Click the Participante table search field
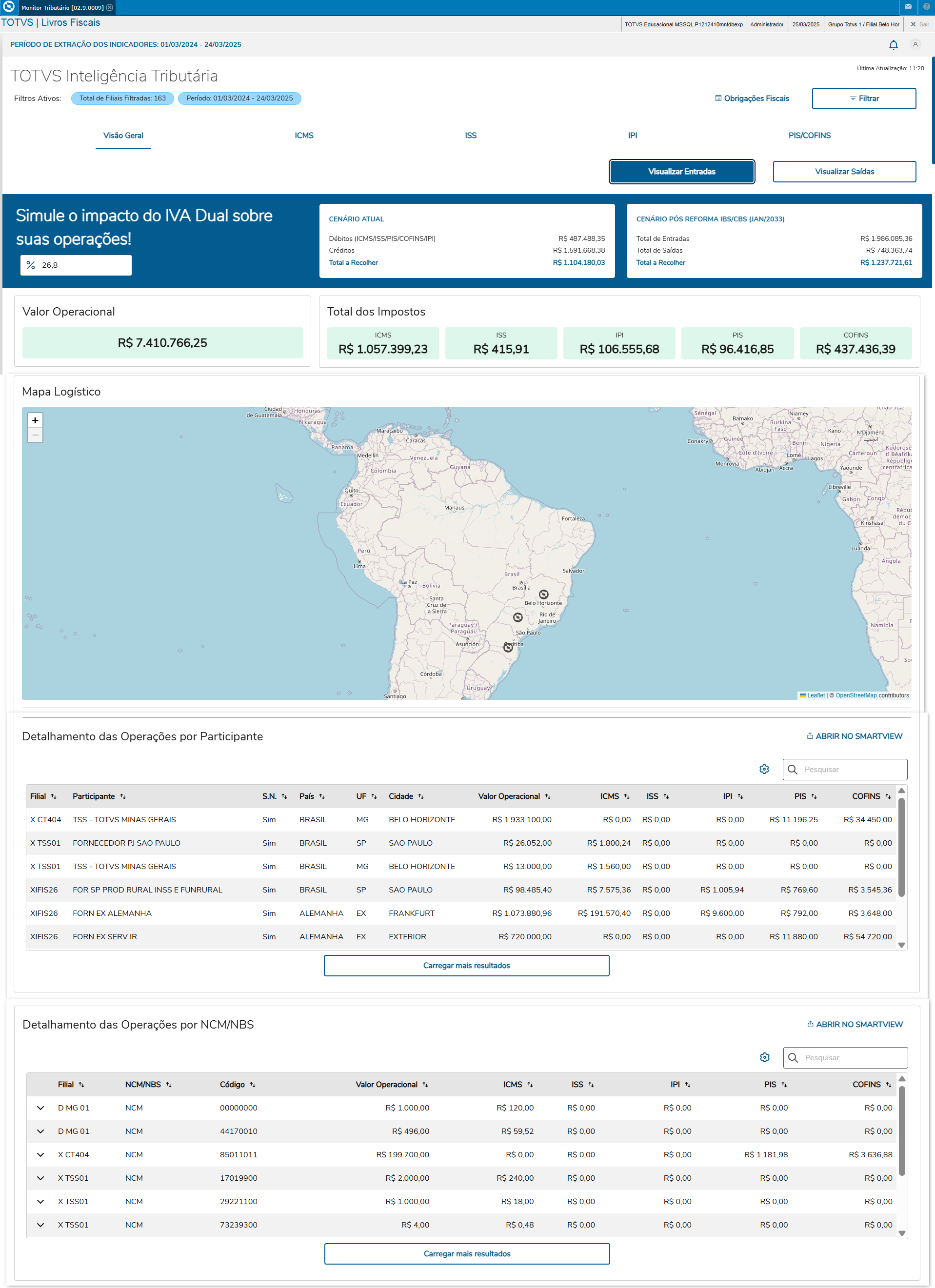This screenshot has height=1288, width=935. click(845, 769)
